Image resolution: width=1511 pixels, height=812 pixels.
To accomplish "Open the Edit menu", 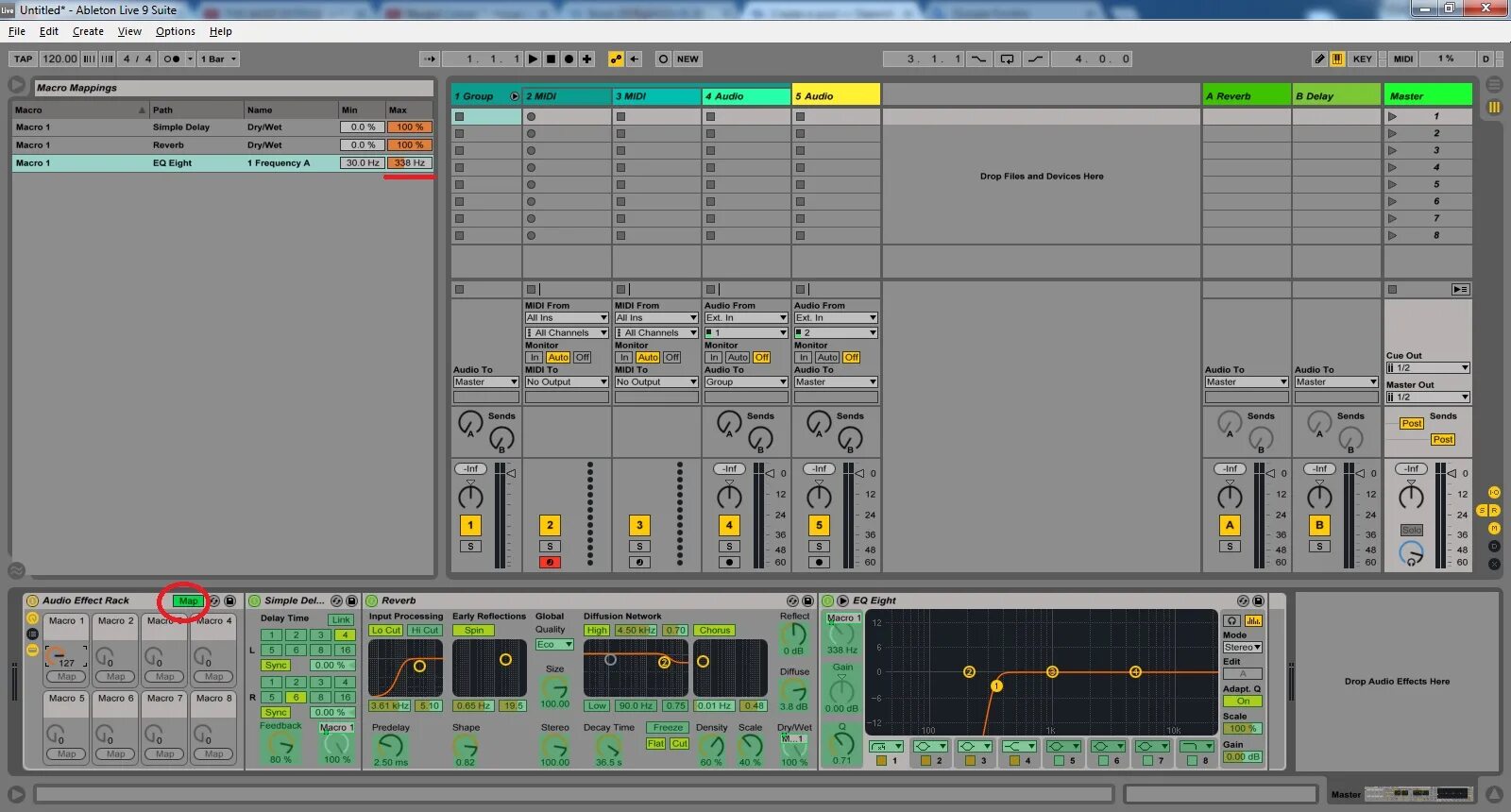I will click(x=49, y=31).
